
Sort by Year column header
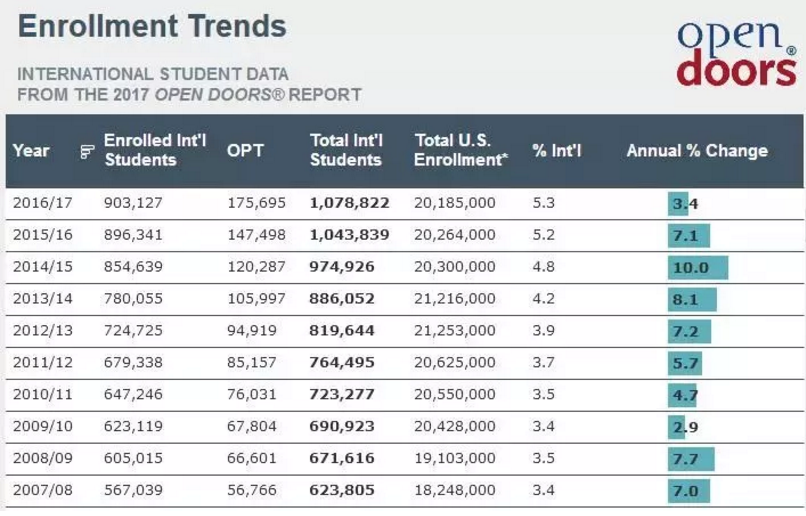(x=31, y=151)
